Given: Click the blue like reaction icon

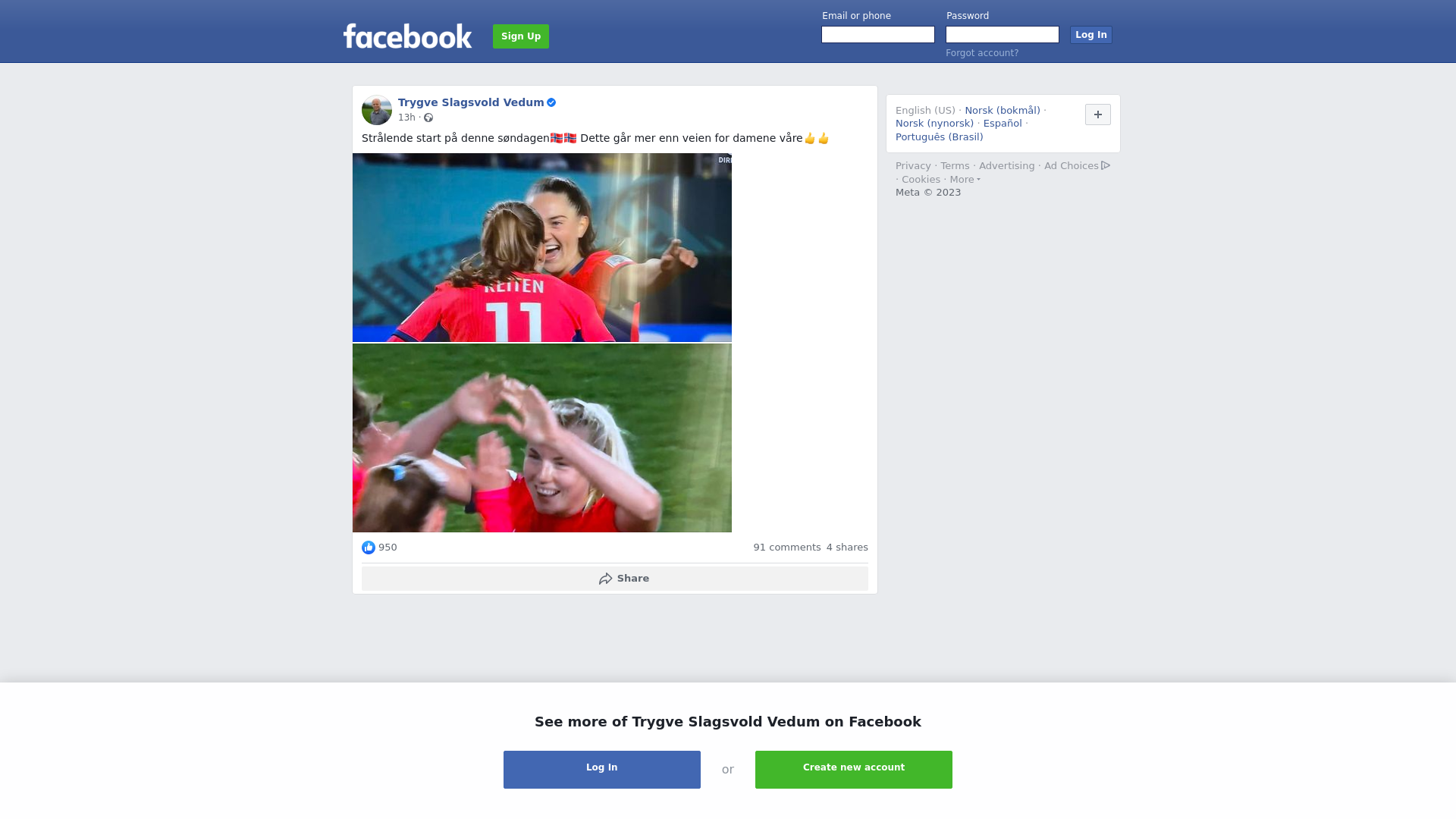Looking at the screenshot, I should (x=369, y=548).
